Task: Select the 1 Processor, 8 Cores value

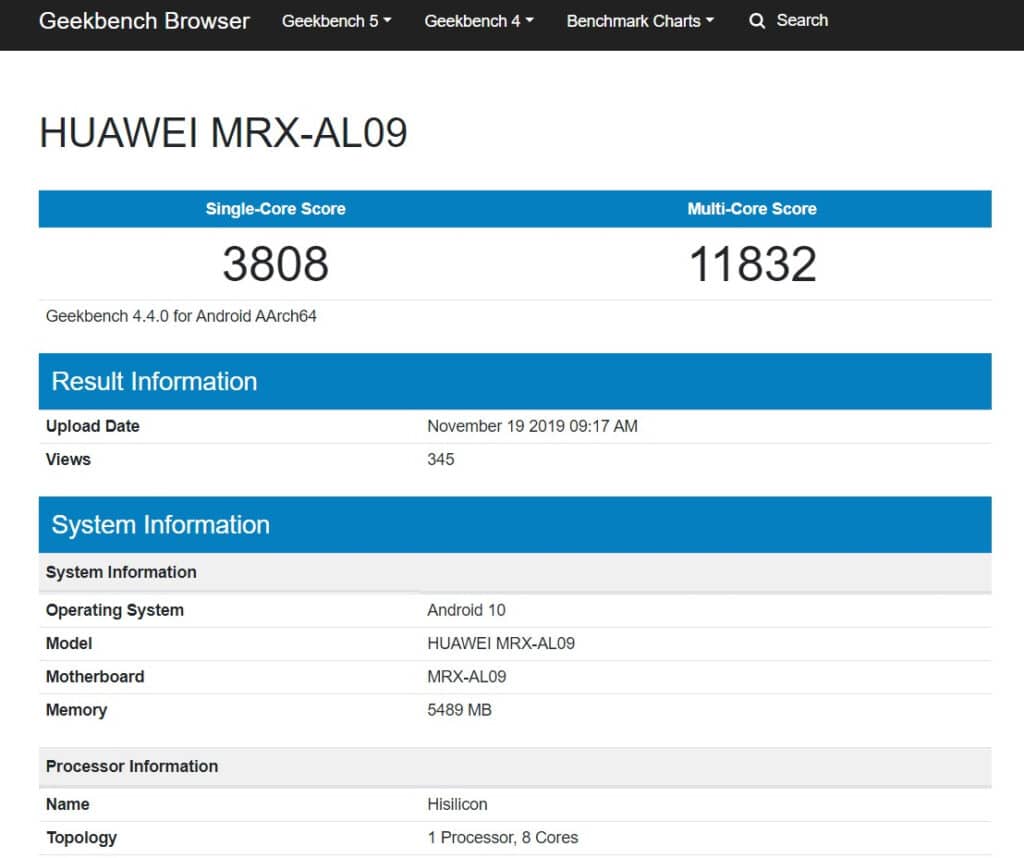Action: coord(503,838)
